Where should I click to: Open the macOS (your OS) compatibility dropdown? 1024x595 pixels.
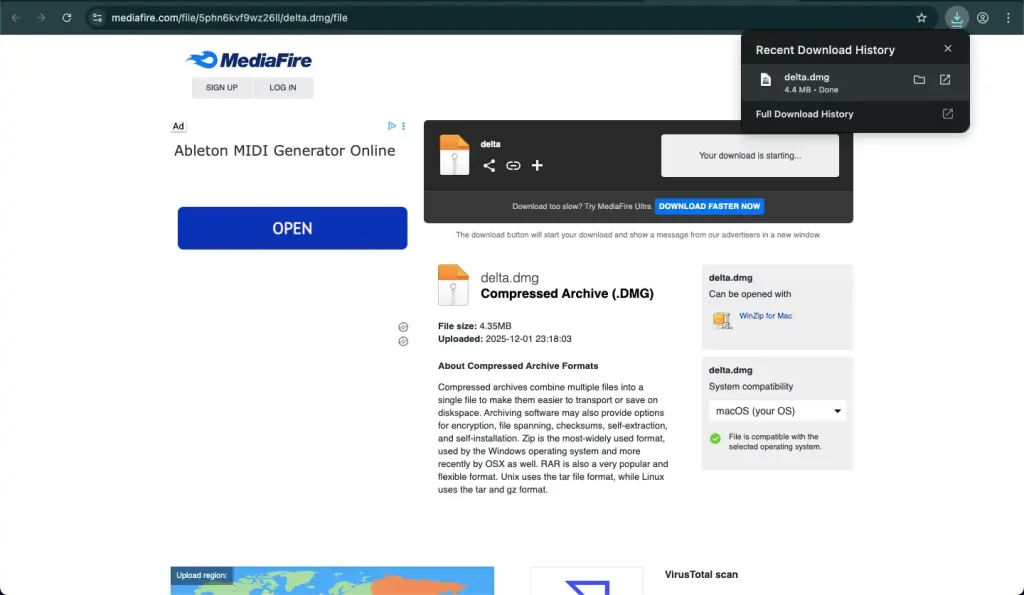(777, 410)
